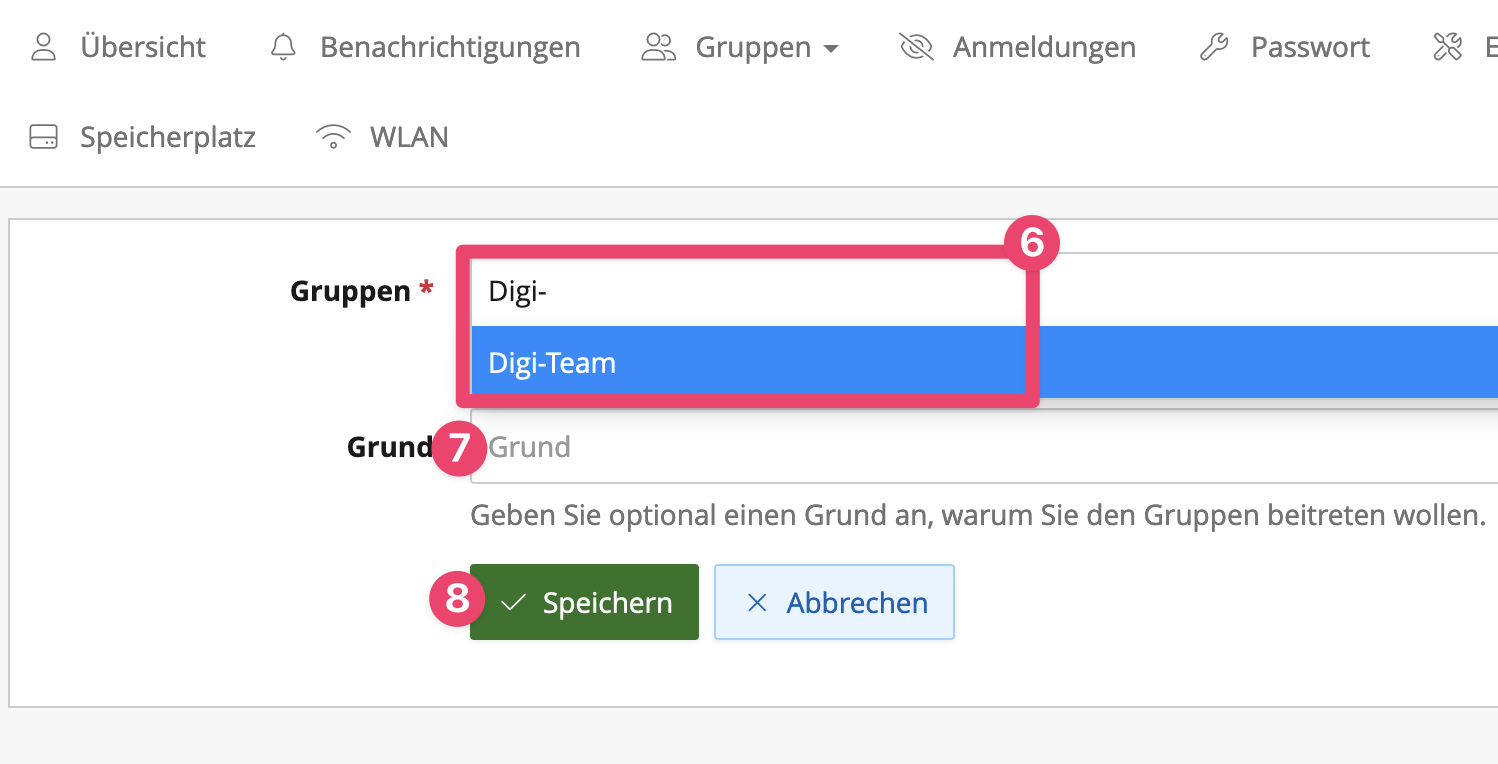The width and height of the screenshot is (1498, 764).
Task: Click the storage card icon for Speicherplatz
Action: [x=44, y=136]
